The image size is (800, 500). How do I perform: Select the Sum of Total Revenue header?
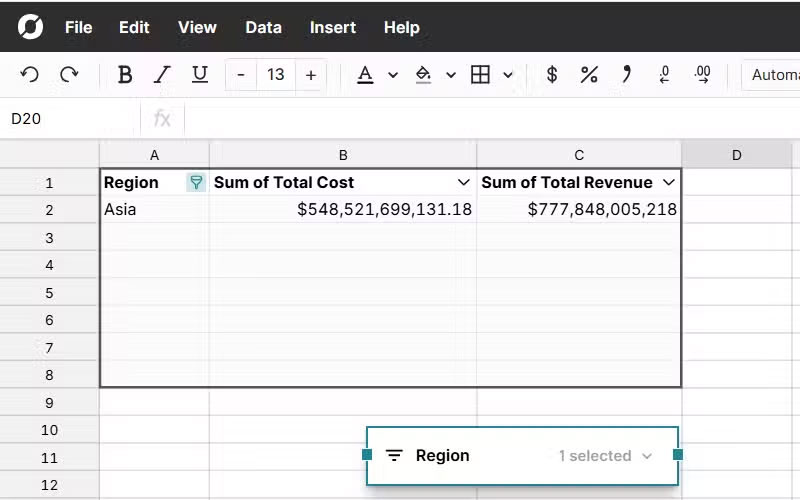(579, 182)
